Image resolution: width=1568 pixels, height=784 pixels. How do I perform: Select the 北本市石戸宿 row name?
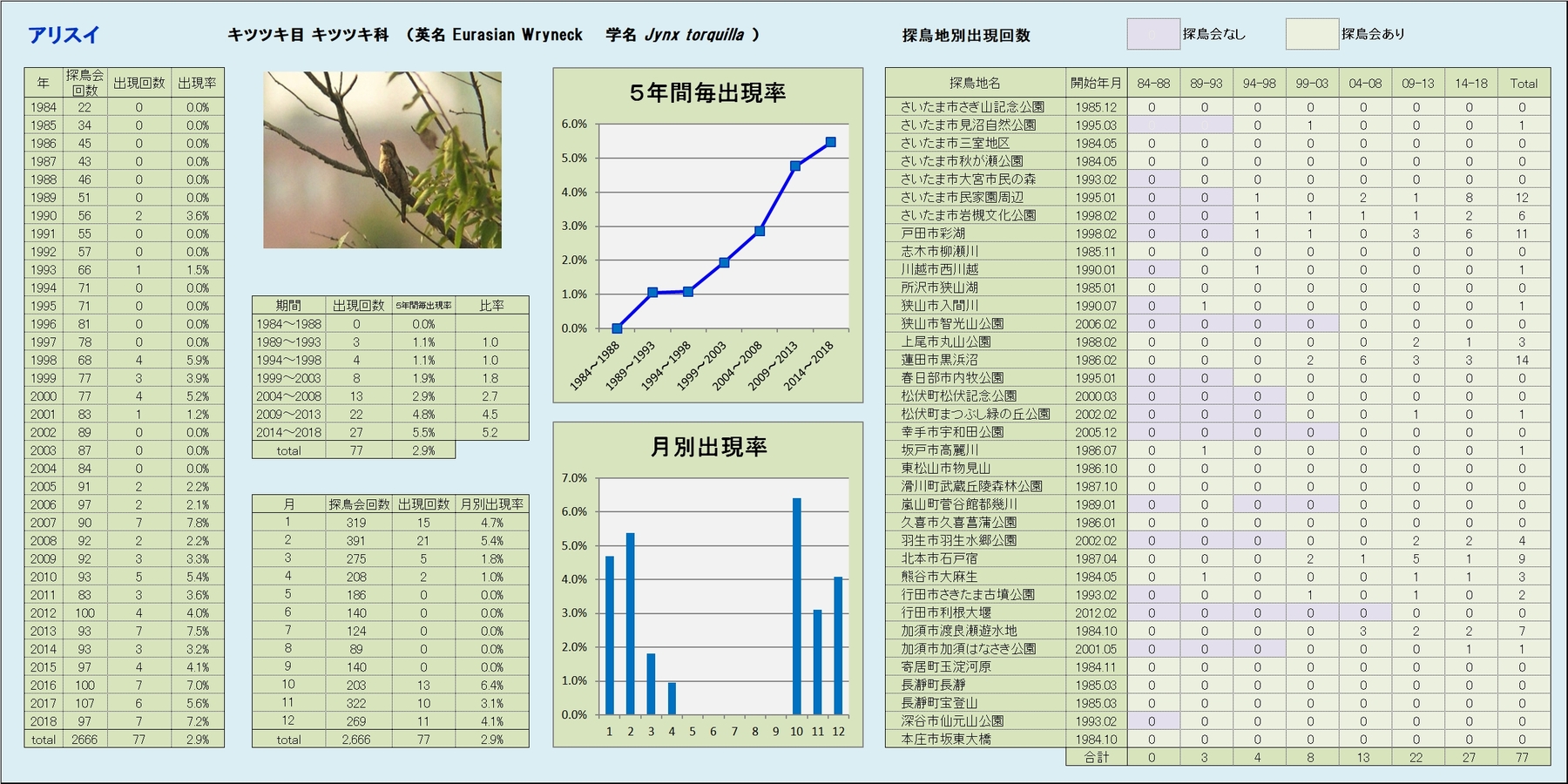pos(939,558)
